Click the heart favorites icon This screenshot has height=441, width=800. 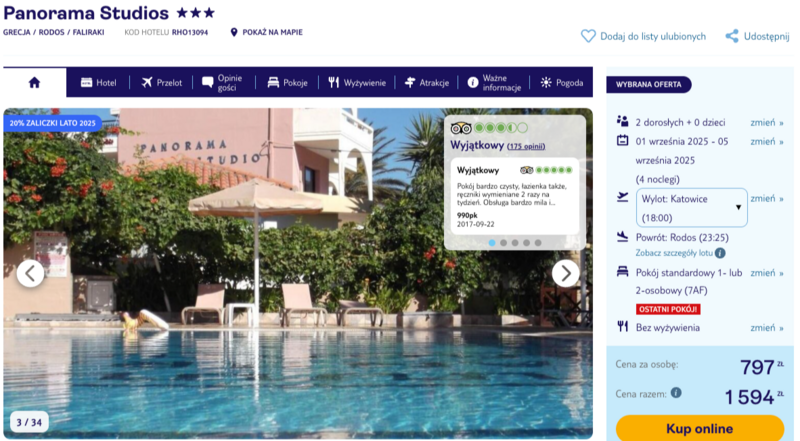pyautogui.click(x=588, y=36)
